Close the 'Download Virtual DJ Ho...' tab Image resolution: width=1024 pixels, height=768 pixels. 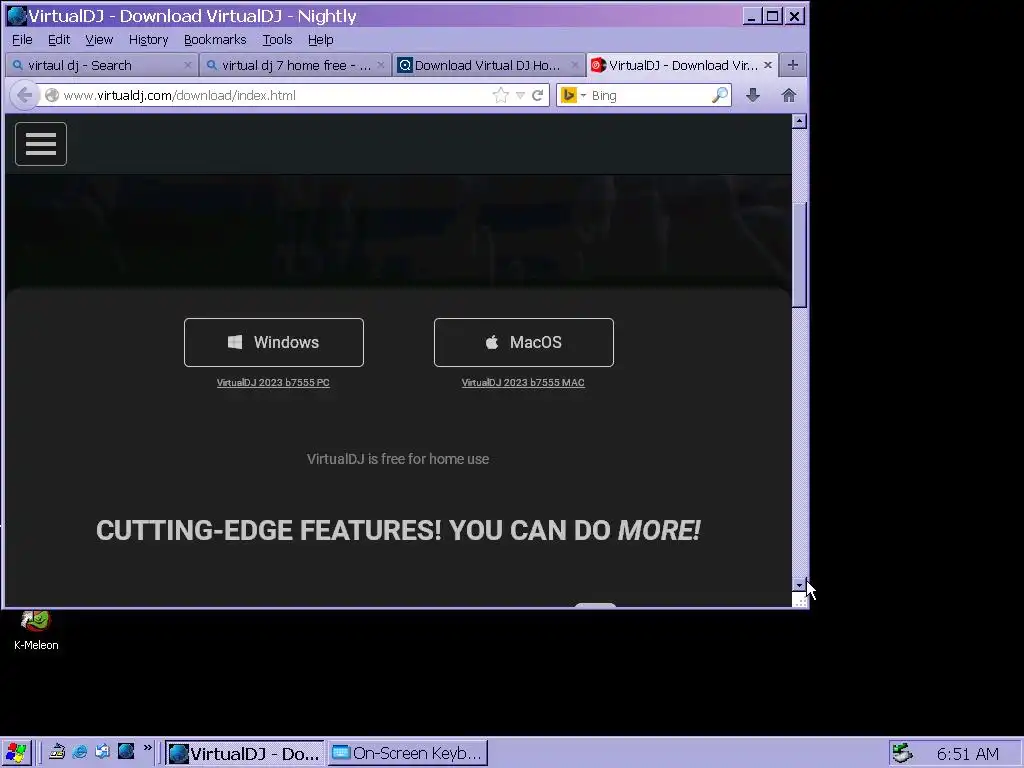tap(575, 65)
